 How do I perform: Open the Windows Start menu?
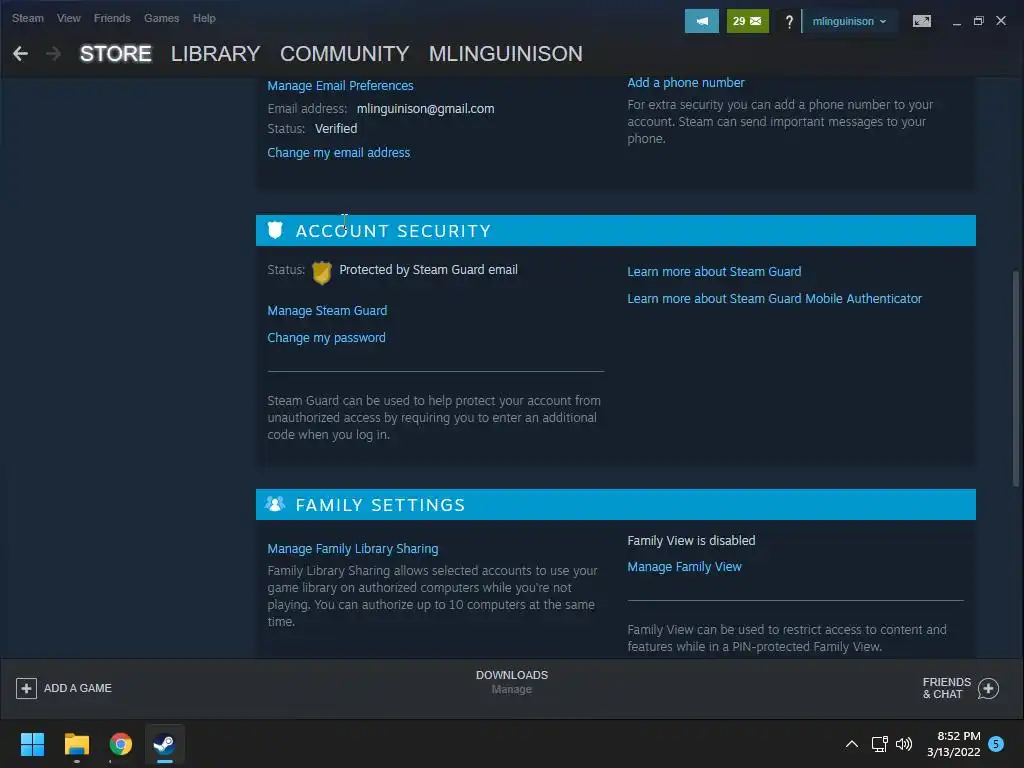pyautogui.click(x=32, y=744)
